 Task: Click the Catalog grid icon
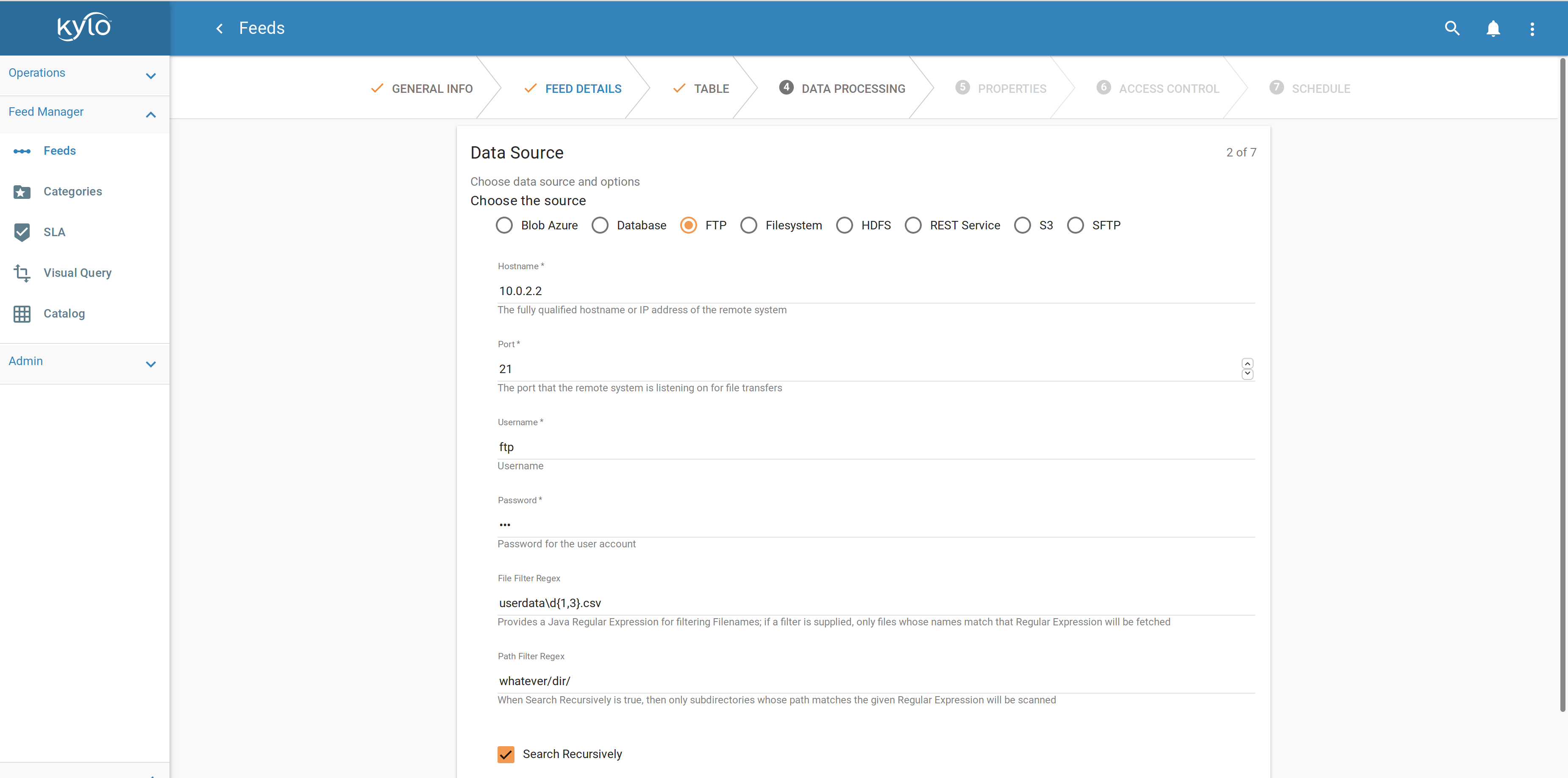click(x=22, y=313)
